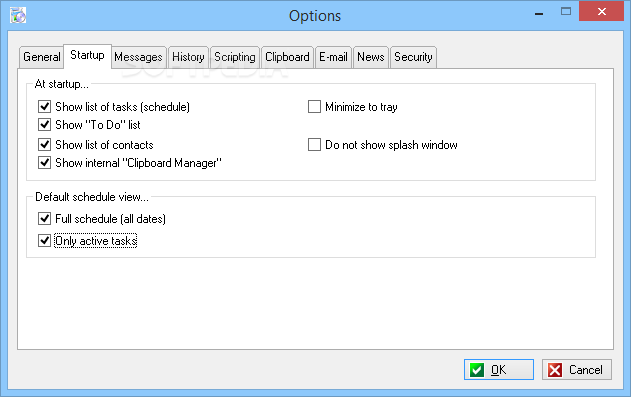Toggle the Show "To Do" list checkbox
The width and height of the screenshot is (631, 397).
tap(44, 125)
